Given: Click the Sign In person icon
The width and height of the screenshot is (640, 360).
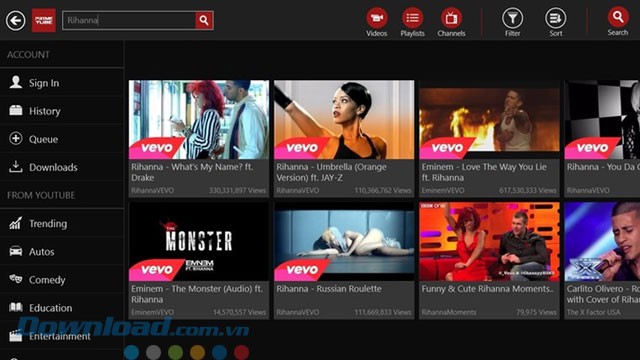Looking at the screenshot, I should 16,82.
